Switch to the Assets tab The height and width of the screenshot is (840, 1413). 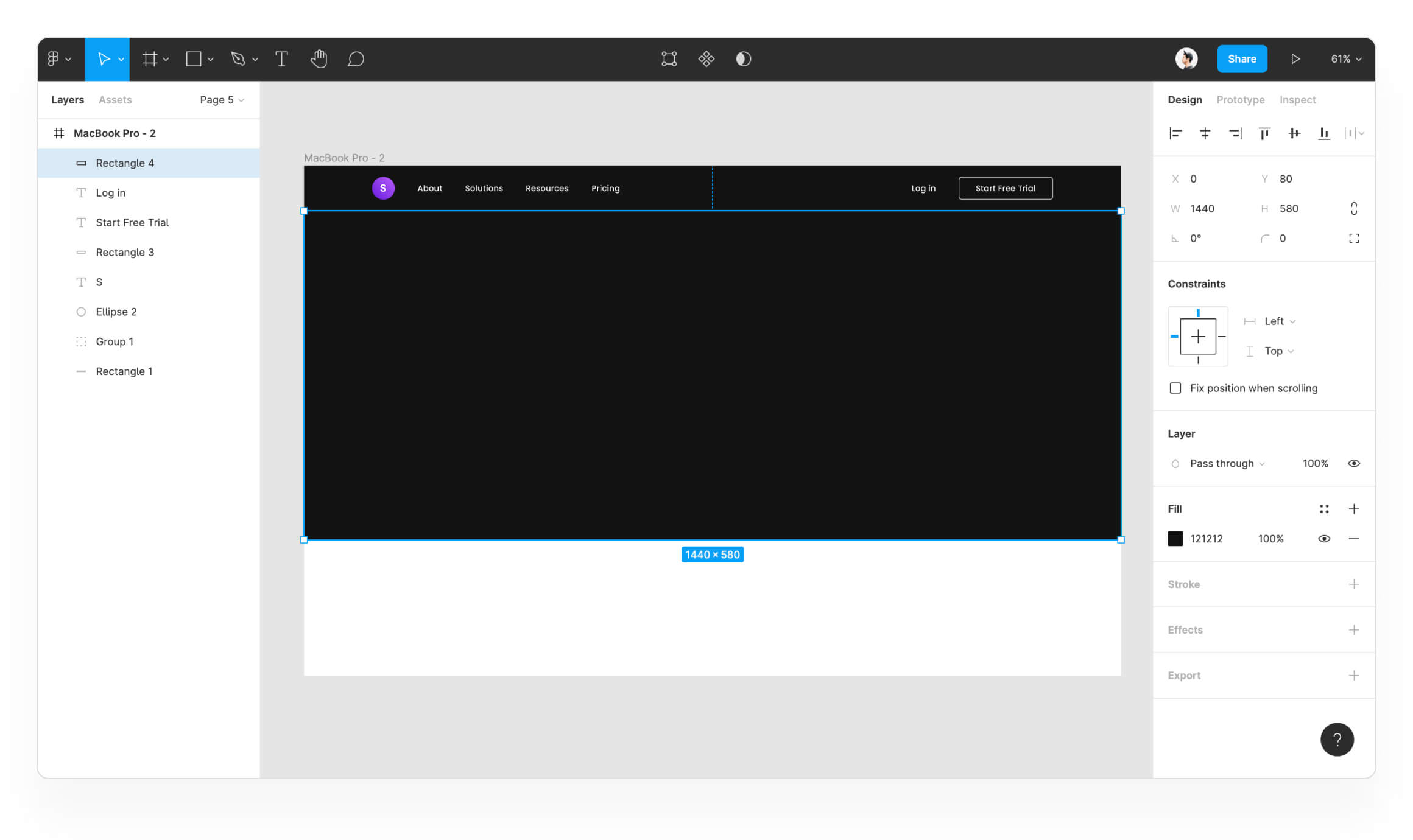pos(115,100)
